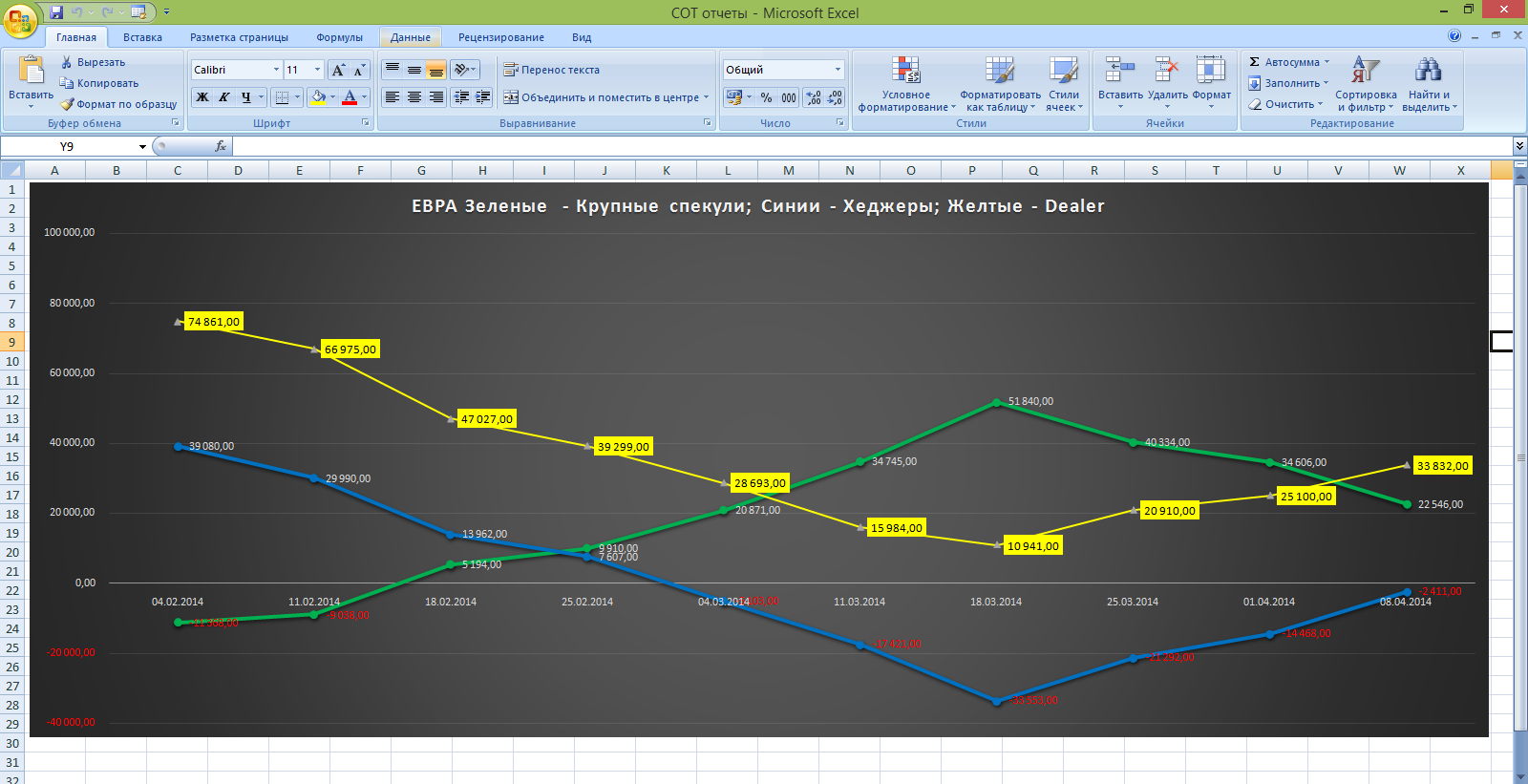Expand the formula bar

pos(1519,146)
